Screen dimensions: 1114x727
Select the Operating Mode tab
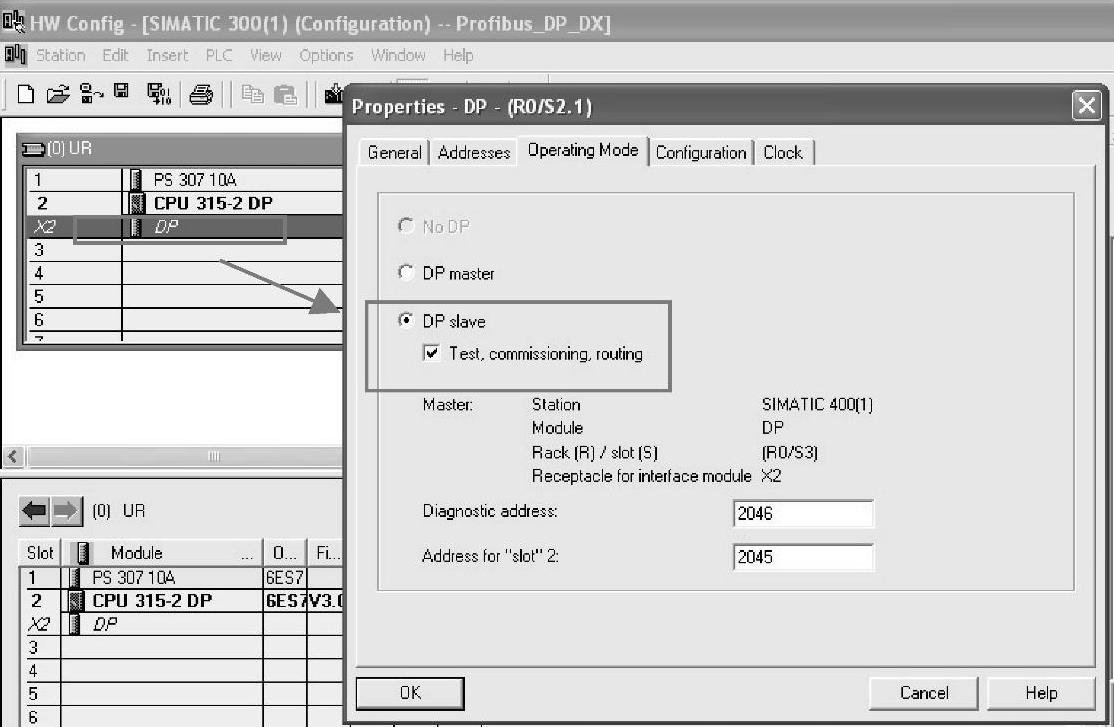tap(583, 150)
